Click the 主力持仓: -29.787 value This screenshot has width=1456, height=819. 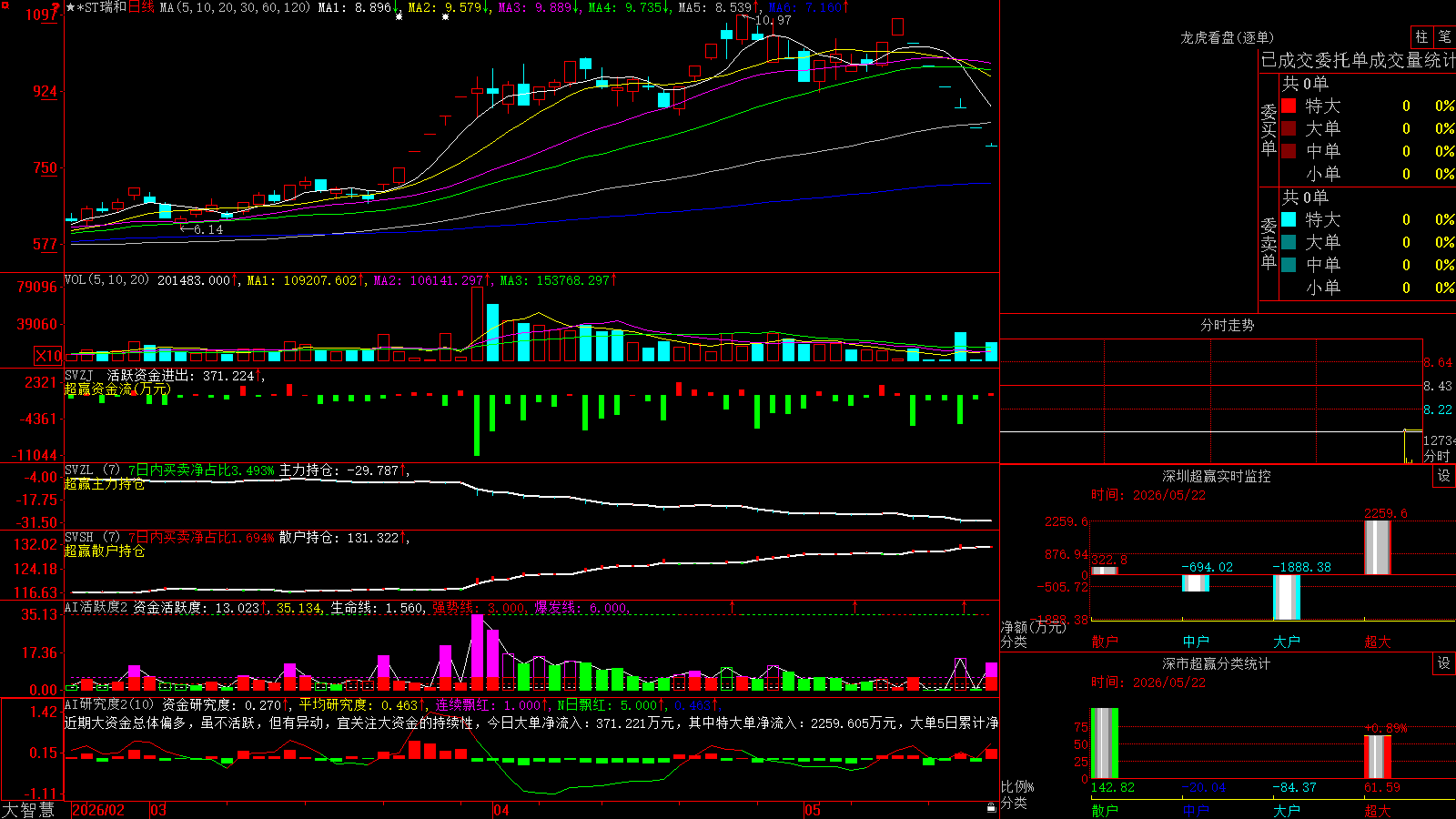(339, 470)
